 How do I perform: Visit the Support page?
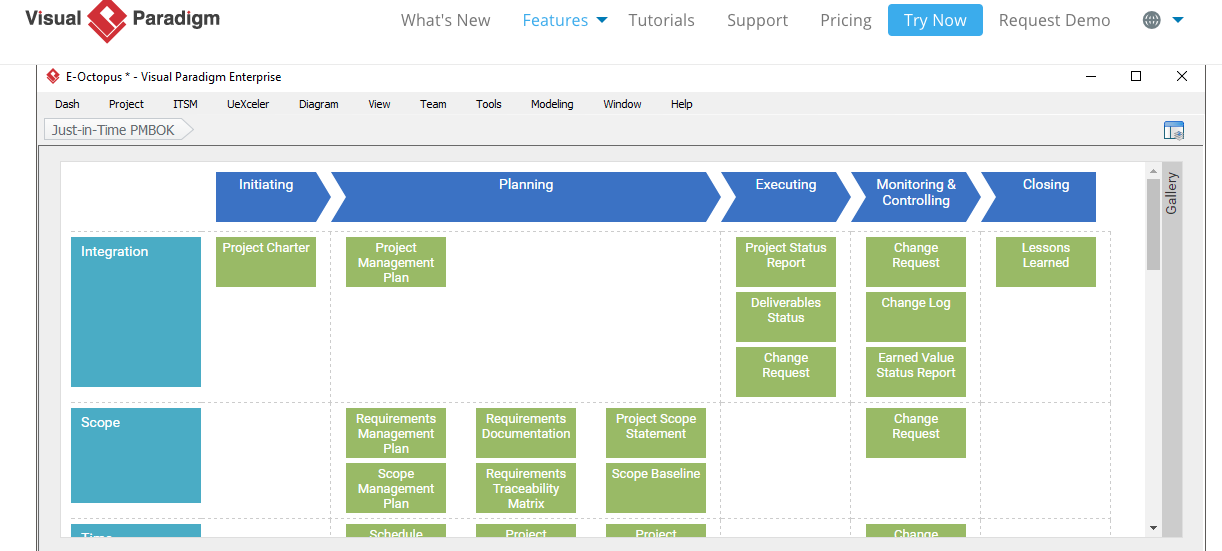coord(757,20)
